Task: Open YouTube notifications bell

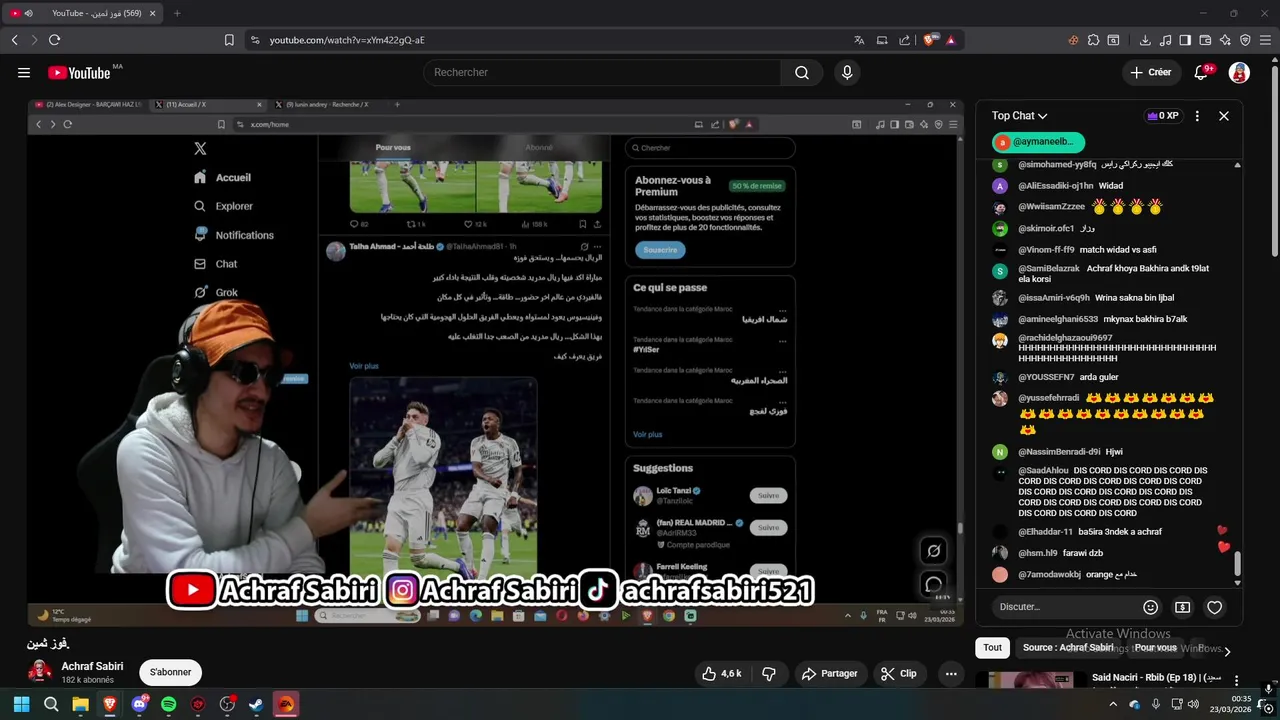Action: click(1201, 72)
